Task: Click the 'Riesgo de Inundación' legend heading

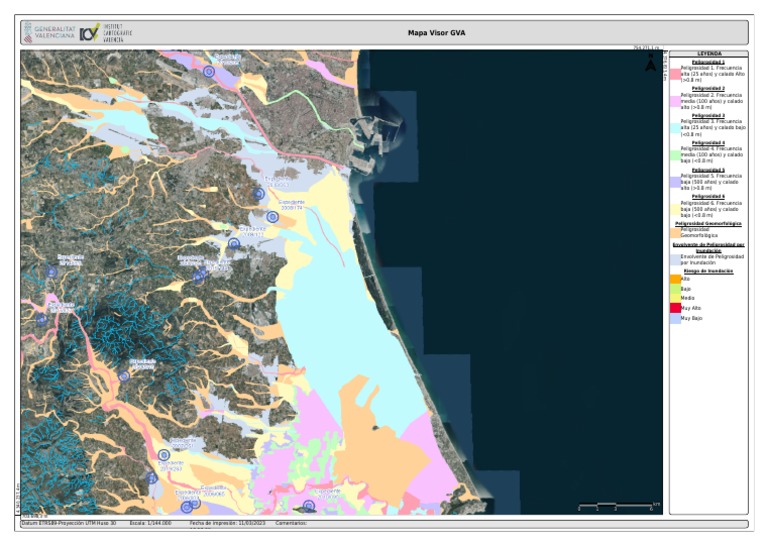Action: click(x=708, y=271)
